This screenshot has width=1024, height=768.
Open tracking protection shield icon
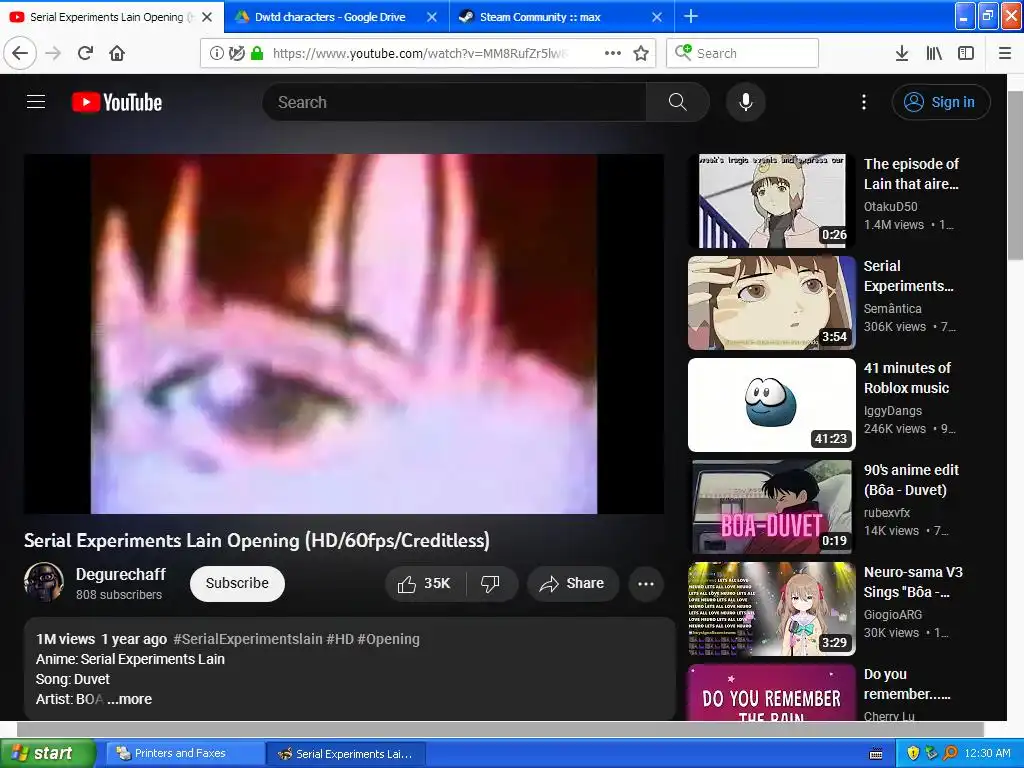coord(237,53)
